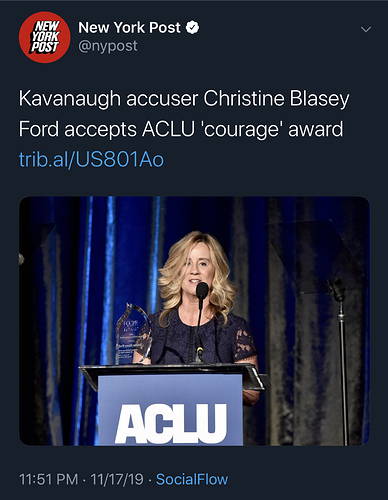Click the teleprompter glass panel in the photo
The image size is (388, 500).
tap(317, 255)
